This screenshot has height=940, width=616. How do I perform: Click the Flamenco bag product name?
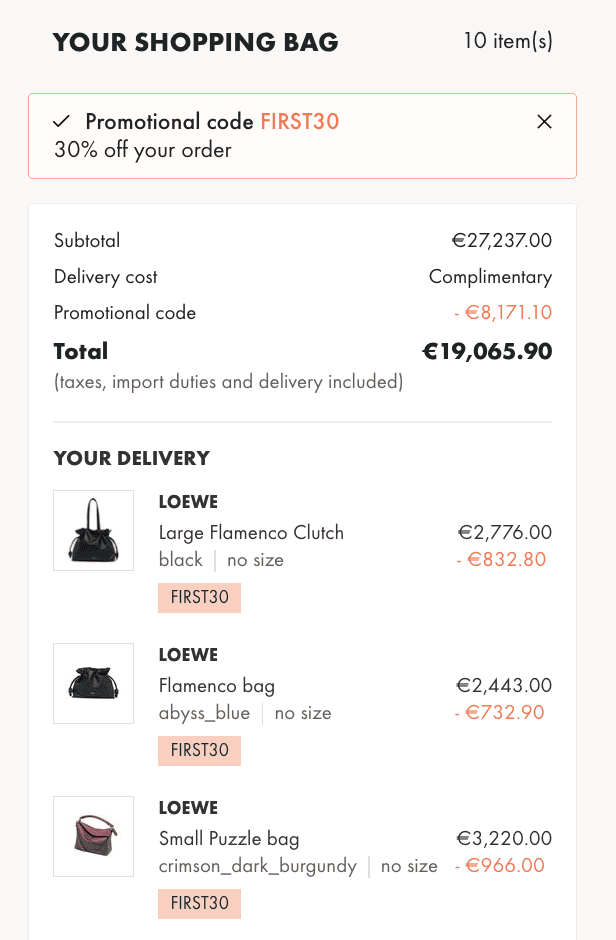pos(217,685)
